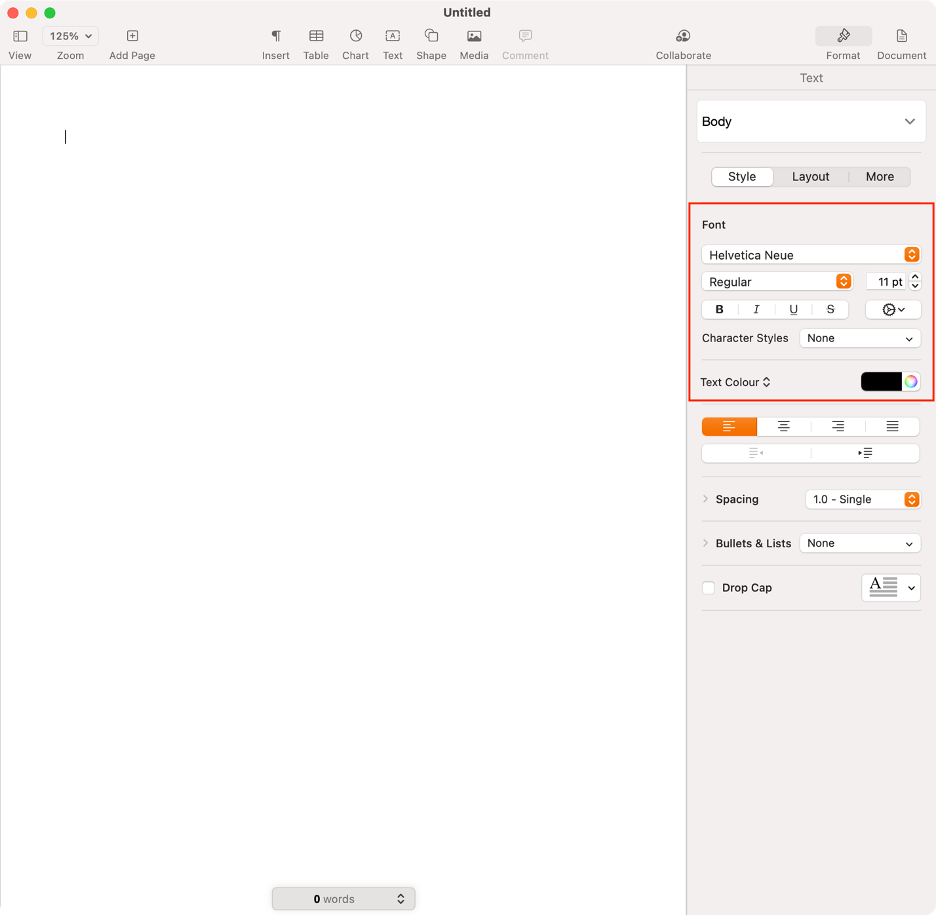Toggle underline formatting
Image resolution: width=936 pixels, height=916 pixels.
click(x=793, y=309)
